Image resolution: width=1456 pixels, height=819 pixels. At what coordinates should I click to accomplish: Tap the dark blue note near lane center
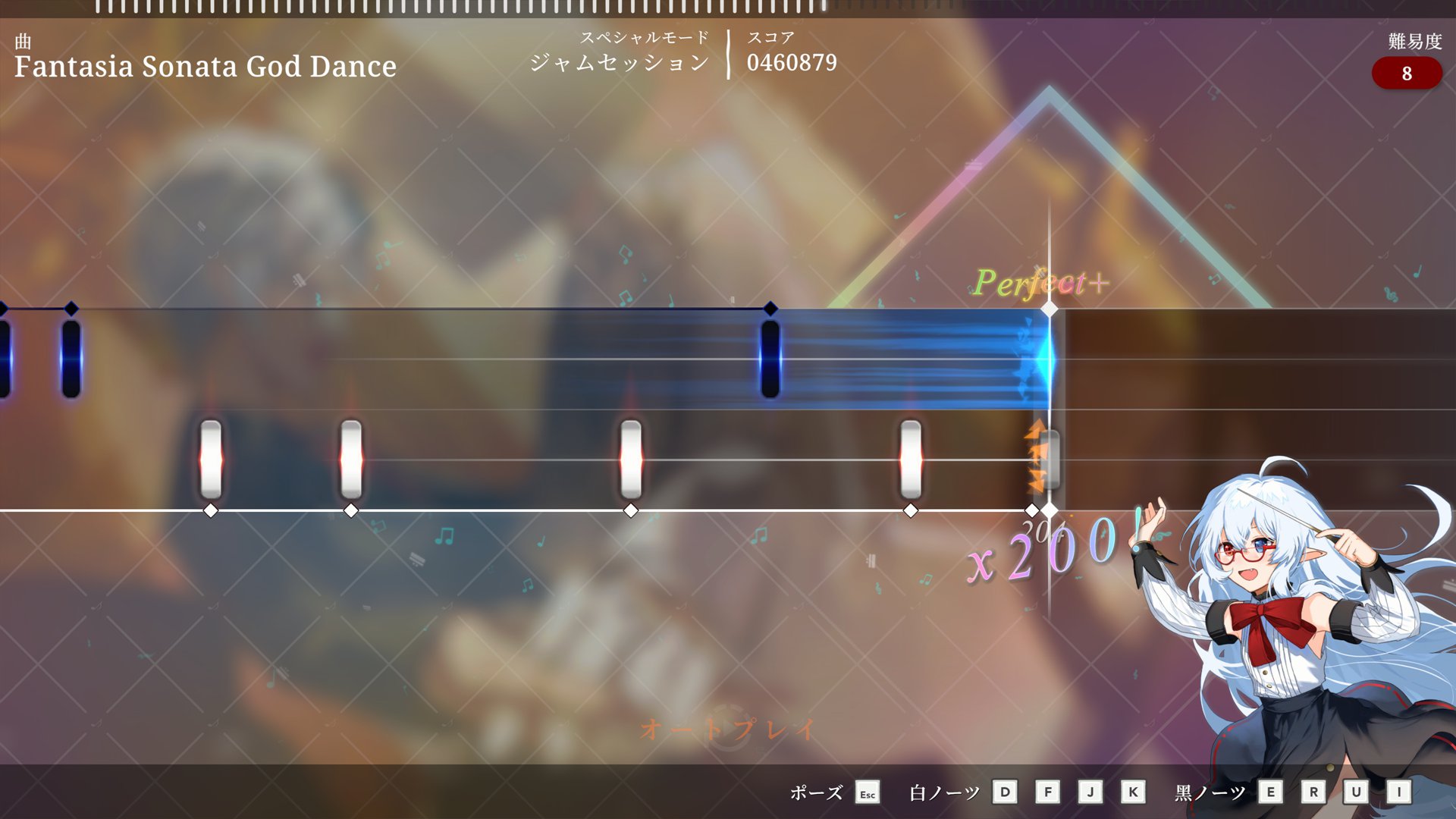(x=770, y=359)
